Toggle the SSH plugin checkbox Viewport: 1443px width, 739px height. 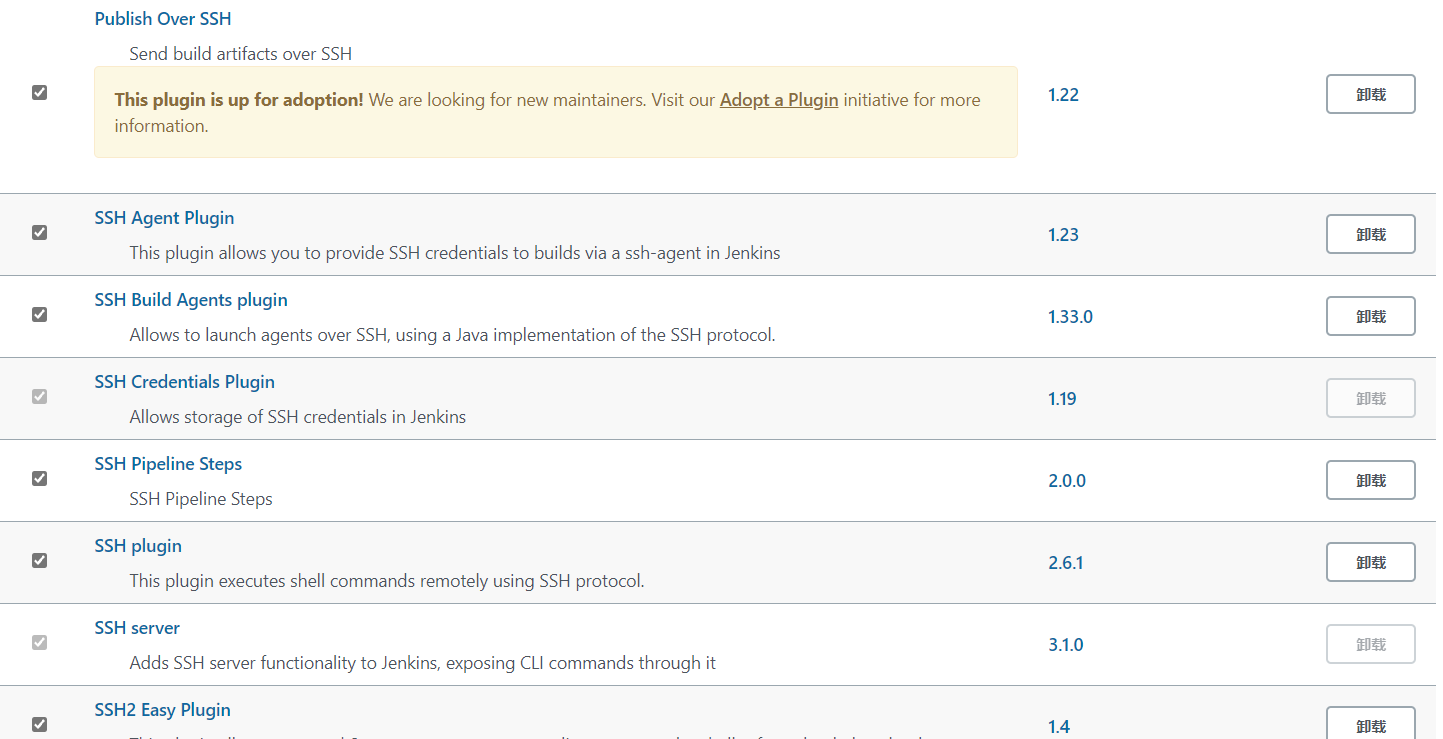pyautogui.click(x=39, y=561)
